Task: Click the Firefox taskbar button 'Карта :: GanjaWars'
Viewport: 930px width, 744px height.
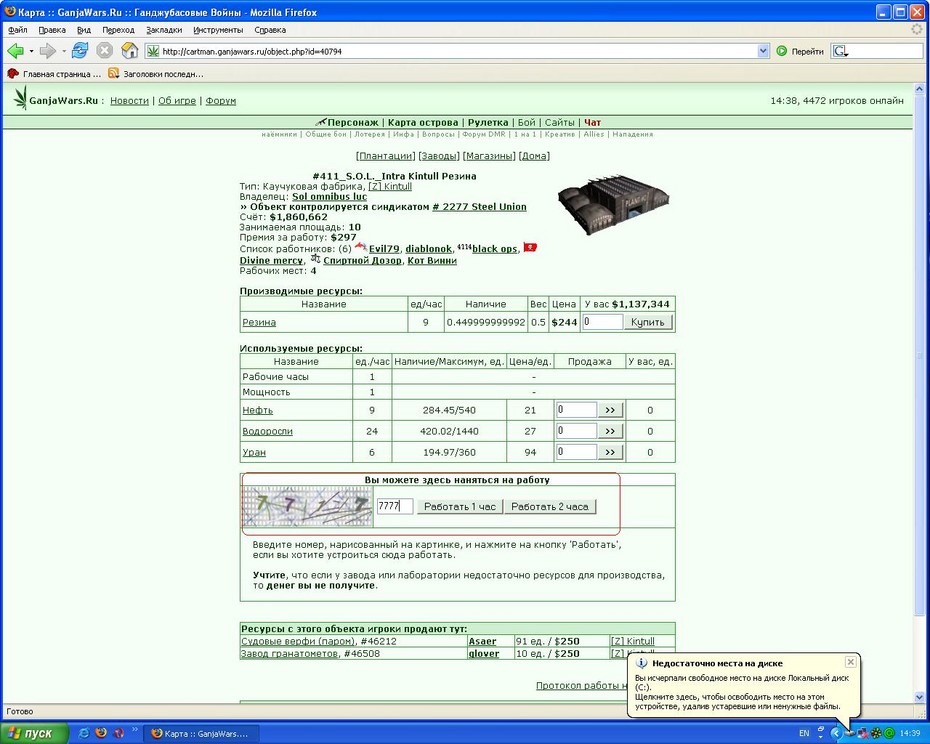Action: pos(200,734)
